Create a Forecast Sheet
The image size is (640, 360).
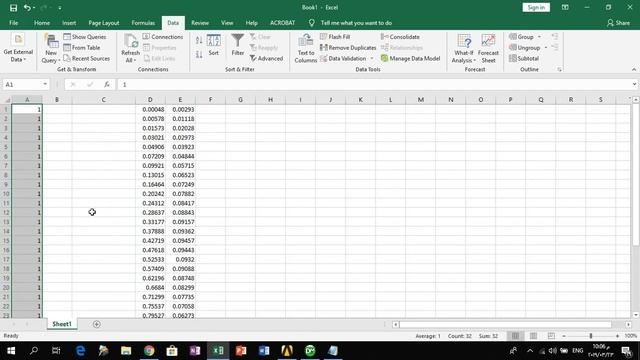coord(488,49)
